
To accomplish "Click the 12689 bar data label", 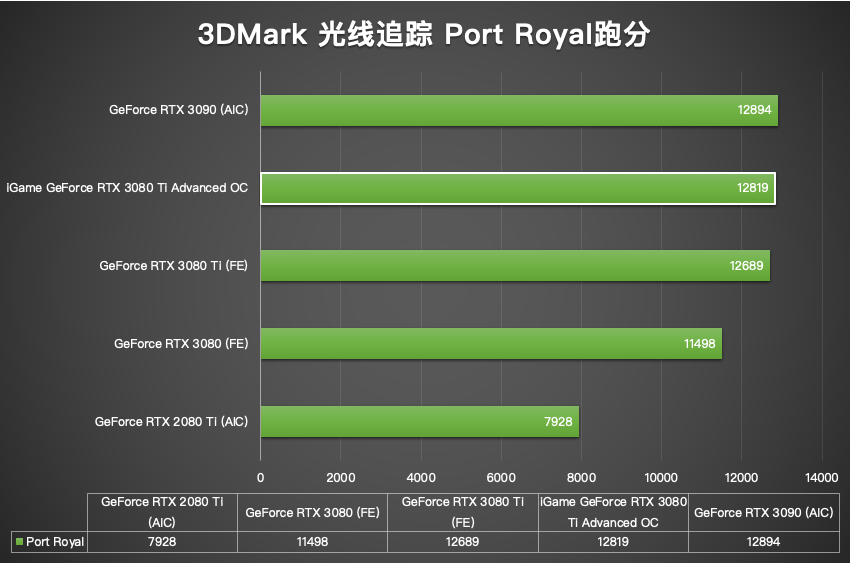I will pos(746,266).
